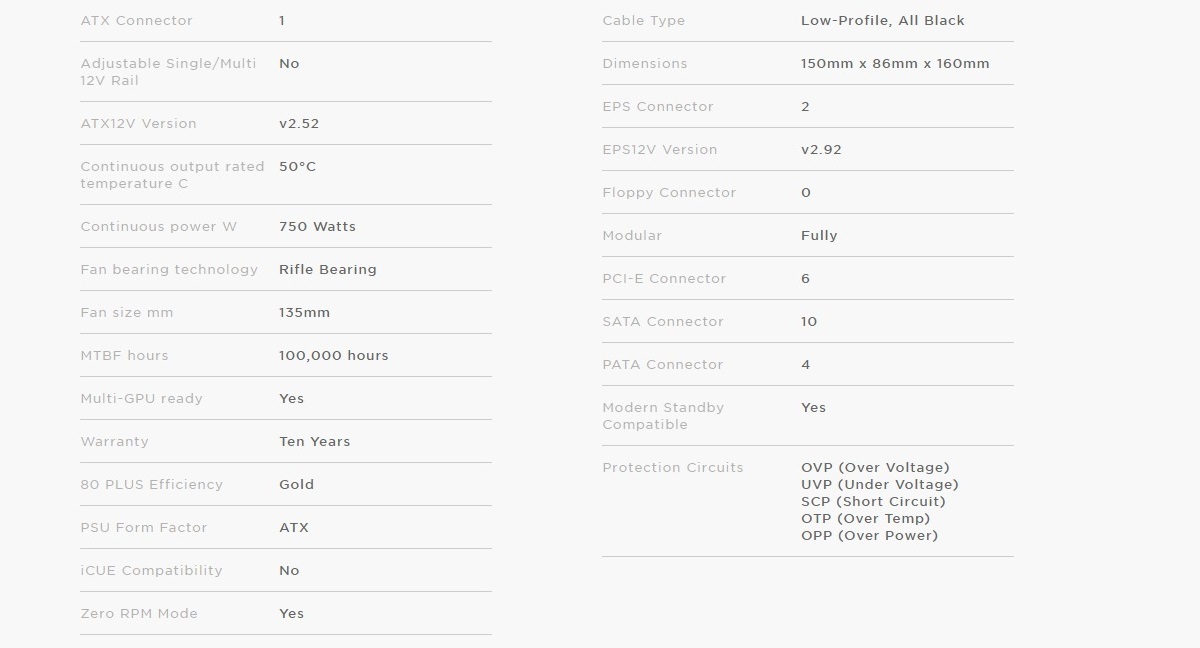Click the Zero RPM Mode label
Screen dimensions: 1200x648
139,613
